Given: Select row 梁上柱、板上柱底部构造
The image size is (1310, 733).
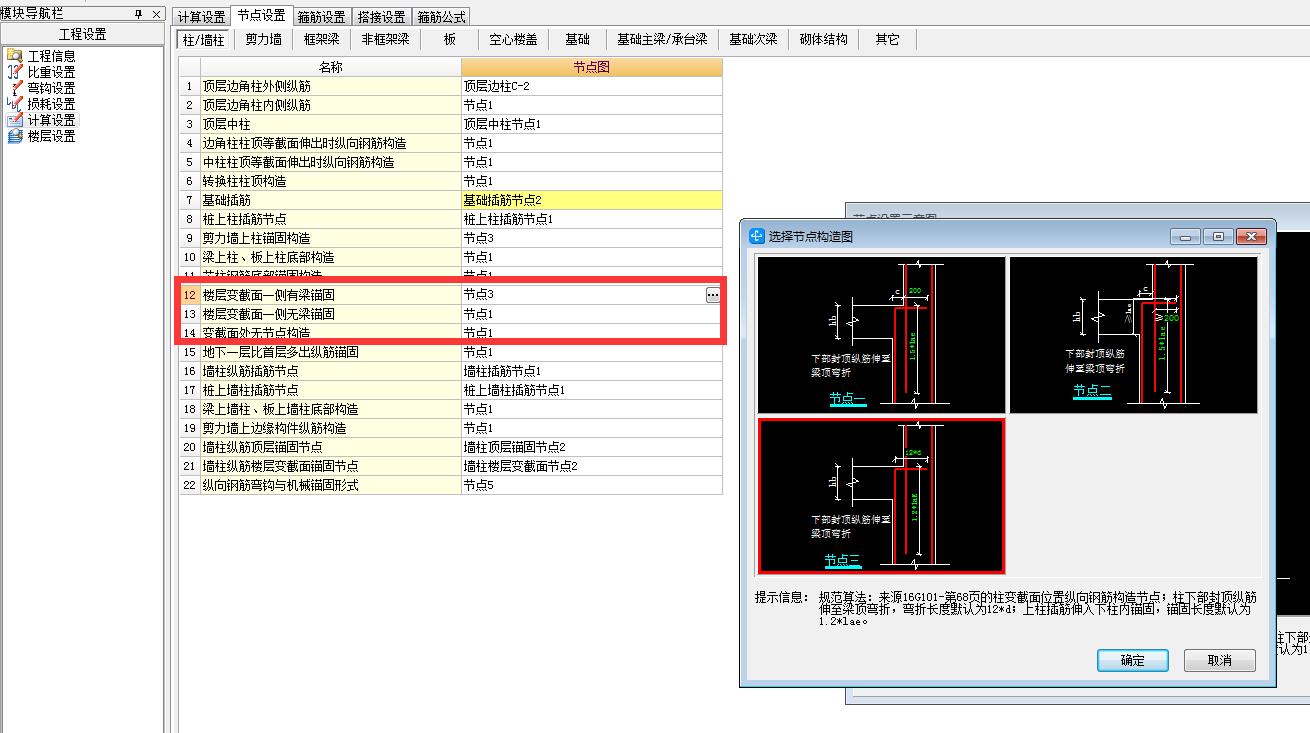Looking at the screenshot, I should pyautogui.click(x=330, y=257).
